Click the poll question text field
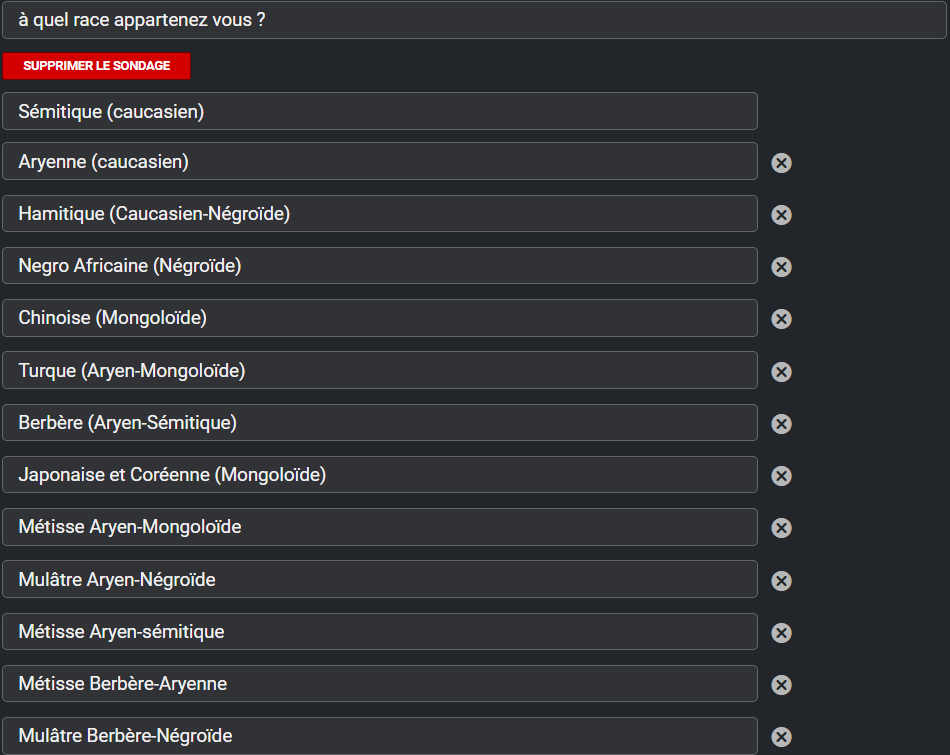 (474, 20)
